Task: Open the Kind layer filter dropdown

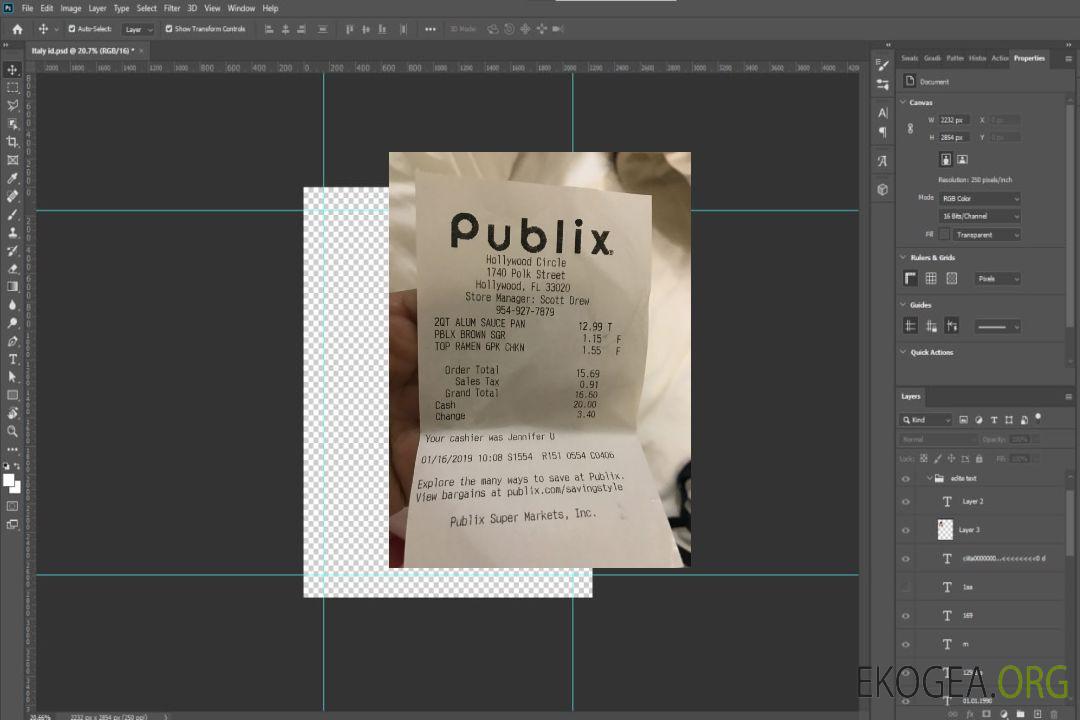Action: pyautogui.click(x=926, y=420)
